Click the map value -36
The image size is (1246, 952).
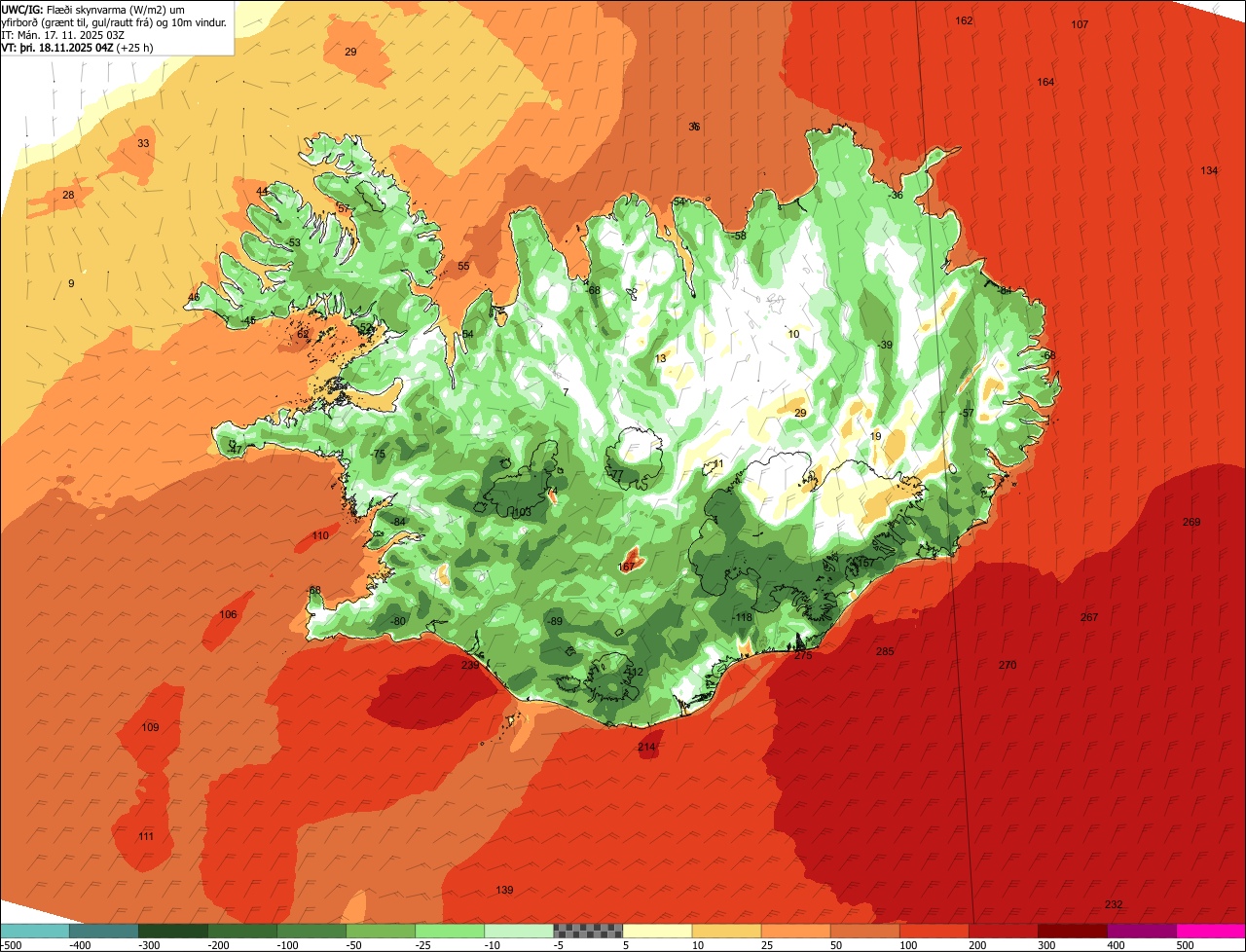[895, 195]
